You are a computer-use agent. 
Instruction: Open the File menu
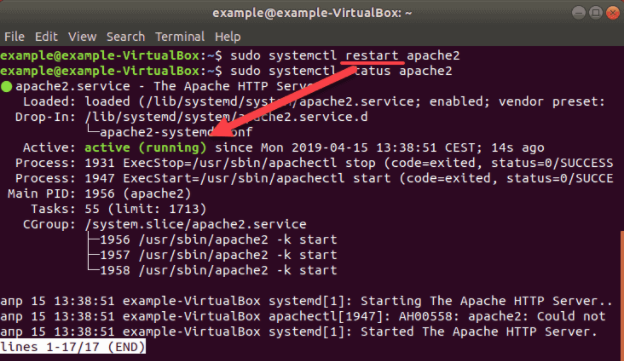14,37
